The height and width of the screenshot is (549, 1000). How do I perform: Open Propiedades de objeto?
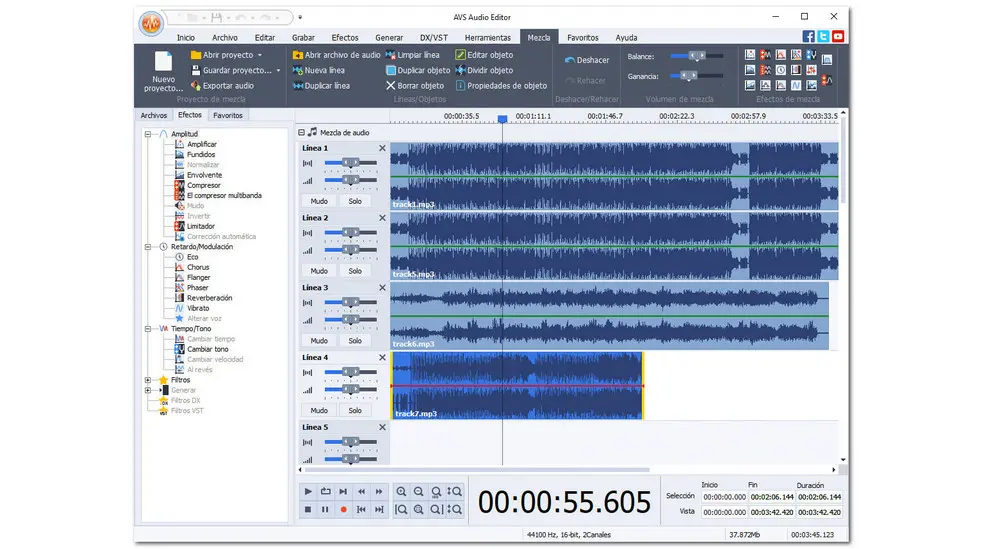tap(501, 85)
